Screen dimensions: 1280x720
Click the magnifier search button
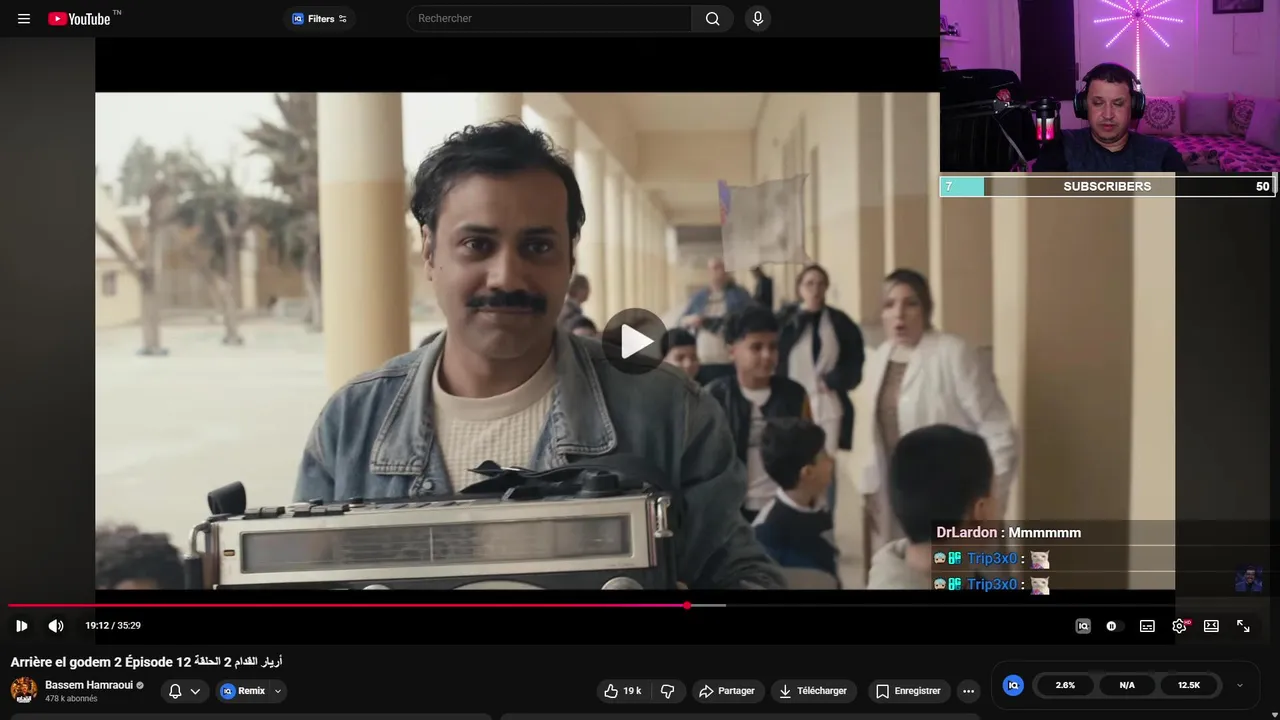(712, 18)
